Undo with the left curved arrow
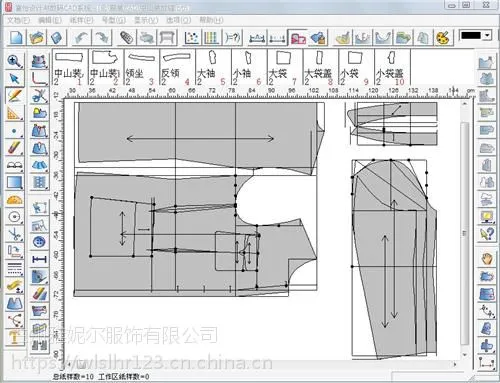Screen dimensions: 500x383 81,37
